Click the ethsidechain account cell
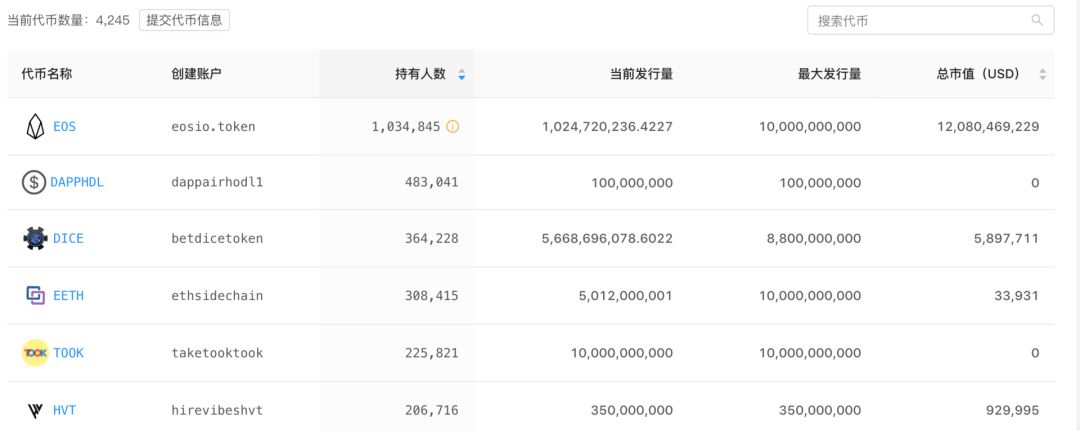 [x=217, y=295]
